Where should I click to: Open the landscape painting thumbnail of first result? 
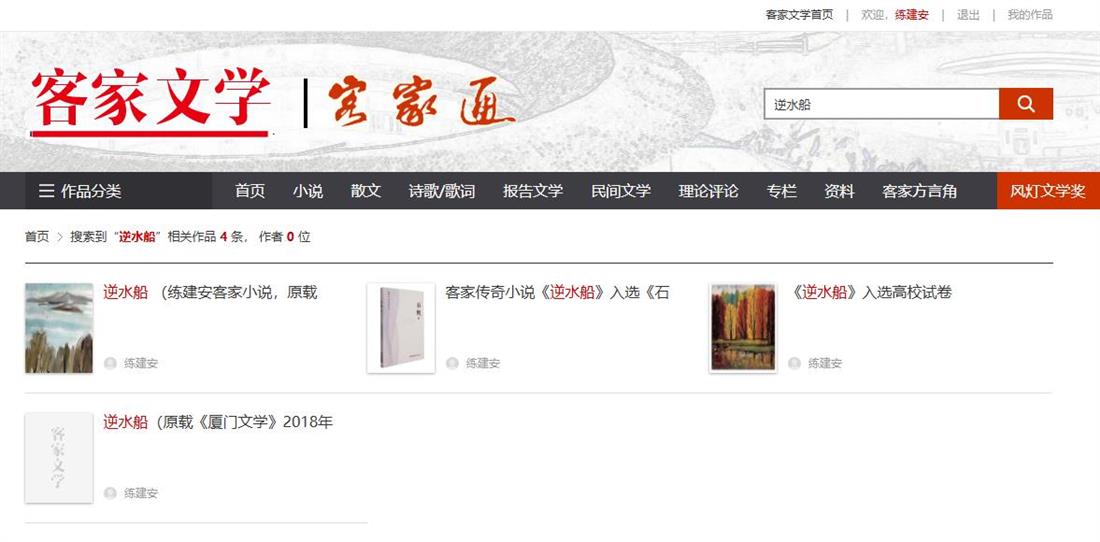59,327
